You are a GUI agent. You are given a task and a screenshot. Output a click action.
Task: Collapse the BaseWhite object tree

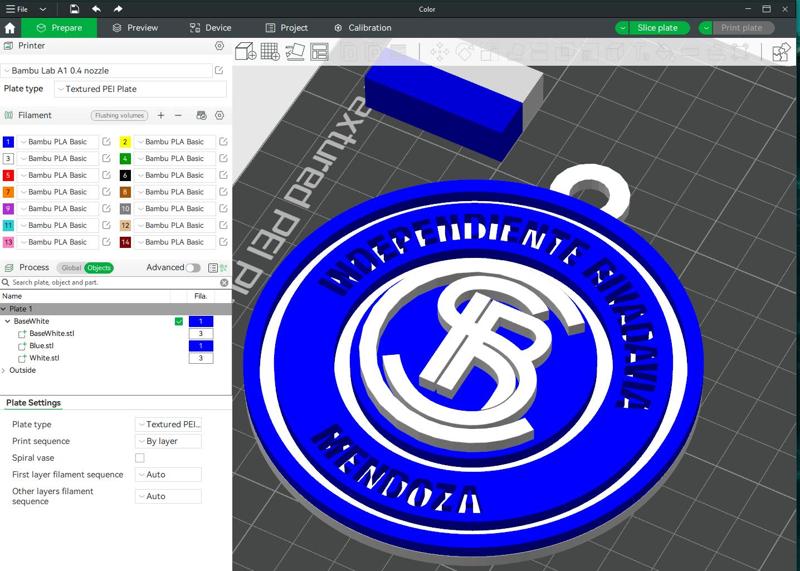click(8, 321)
